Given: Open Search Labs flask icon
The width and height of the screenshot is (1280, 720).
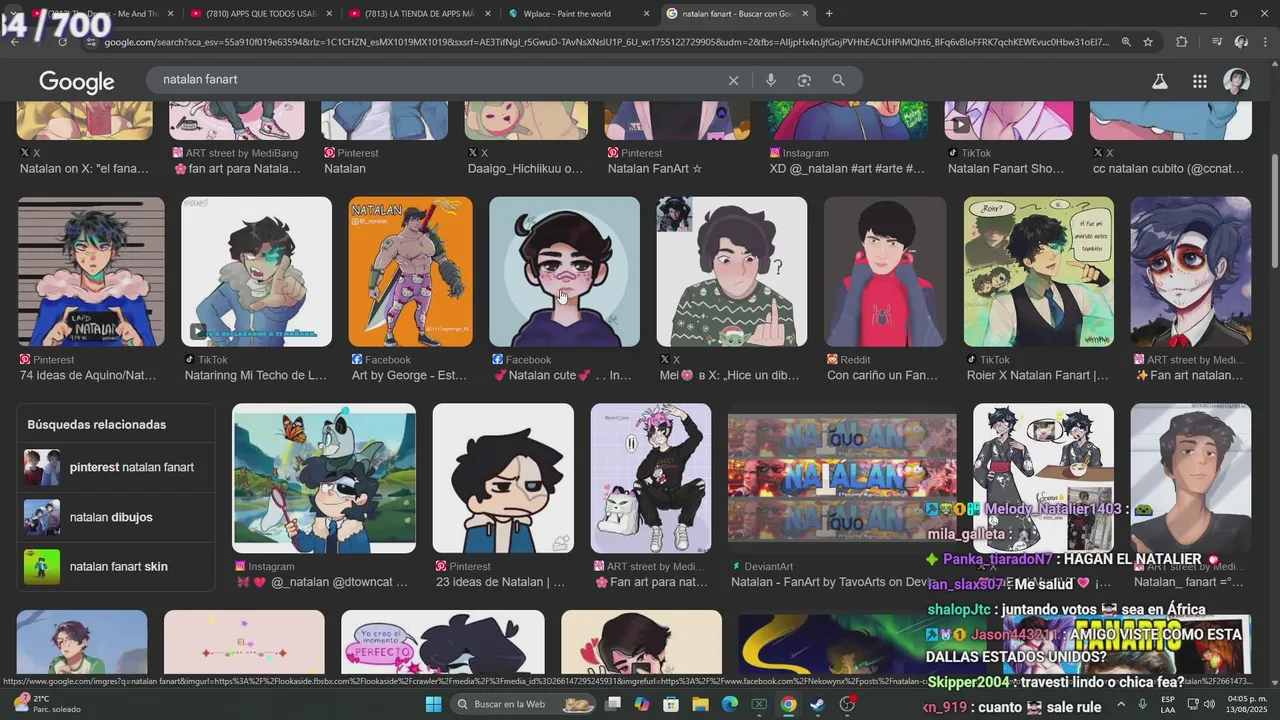Looking at the screenshot, I should pos(1160,81).
